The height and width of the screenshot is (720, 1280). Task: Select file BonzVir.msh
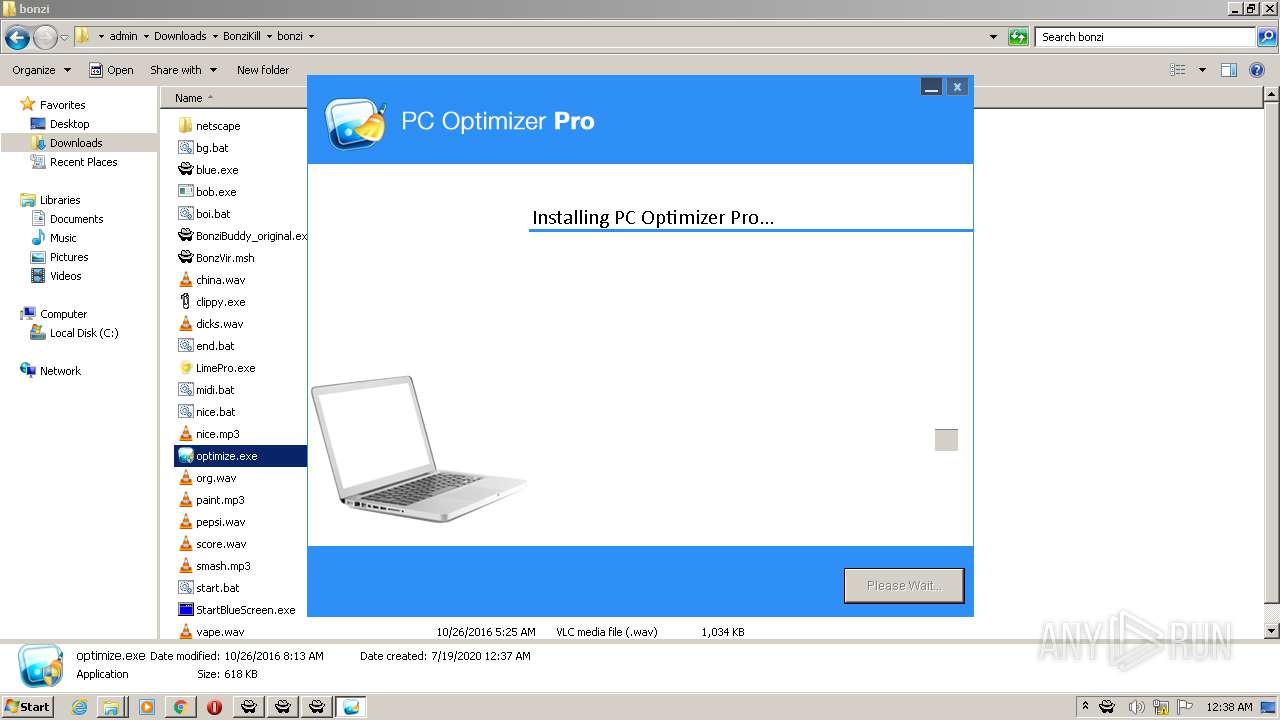coord(225,258)
